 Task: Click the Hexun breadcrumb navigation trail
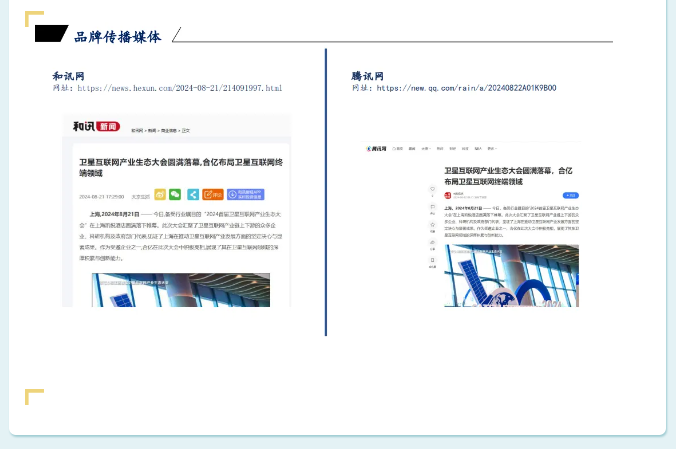click(161, 130)
